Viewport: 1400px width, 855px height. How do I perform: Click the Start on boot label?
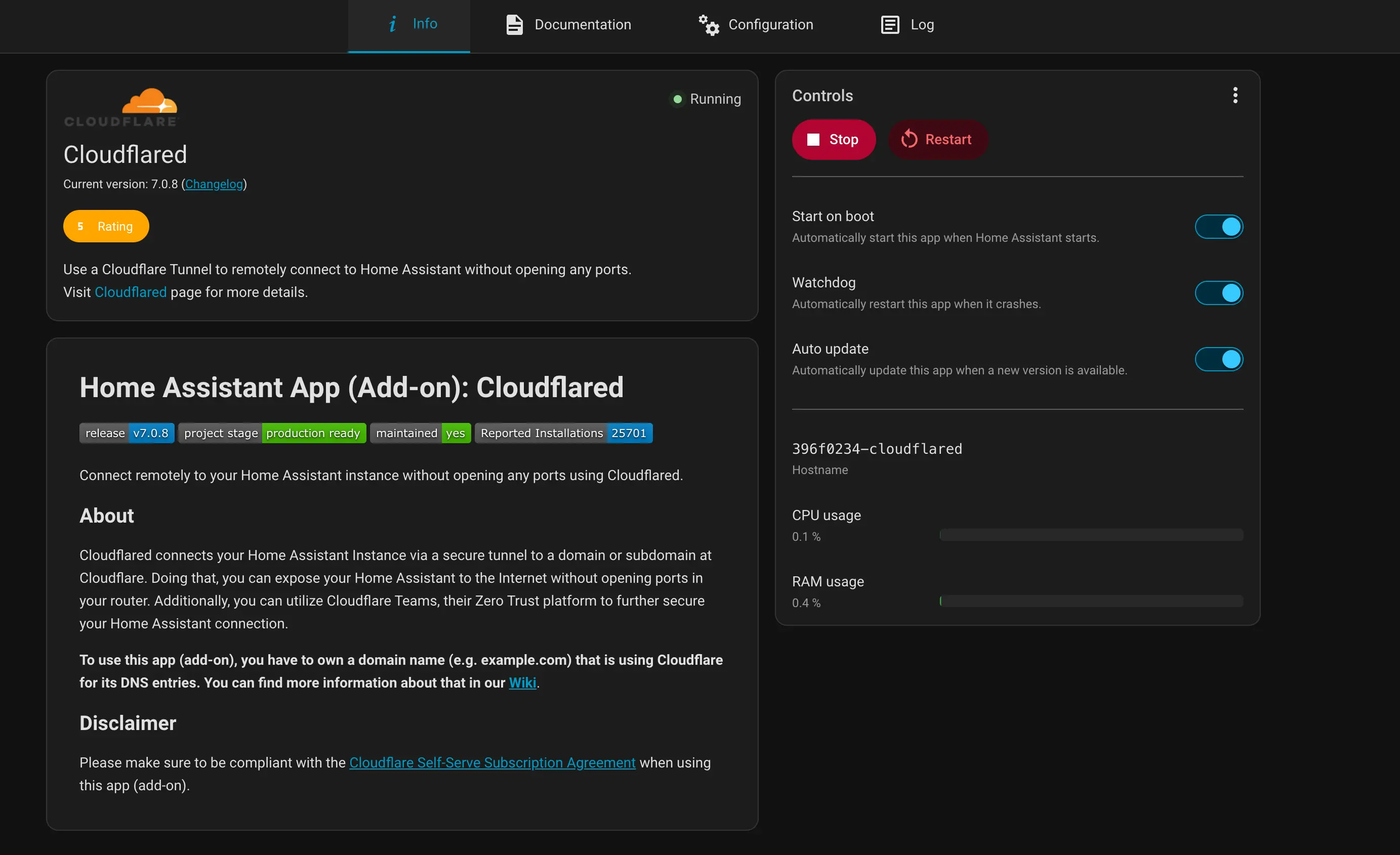833,216
